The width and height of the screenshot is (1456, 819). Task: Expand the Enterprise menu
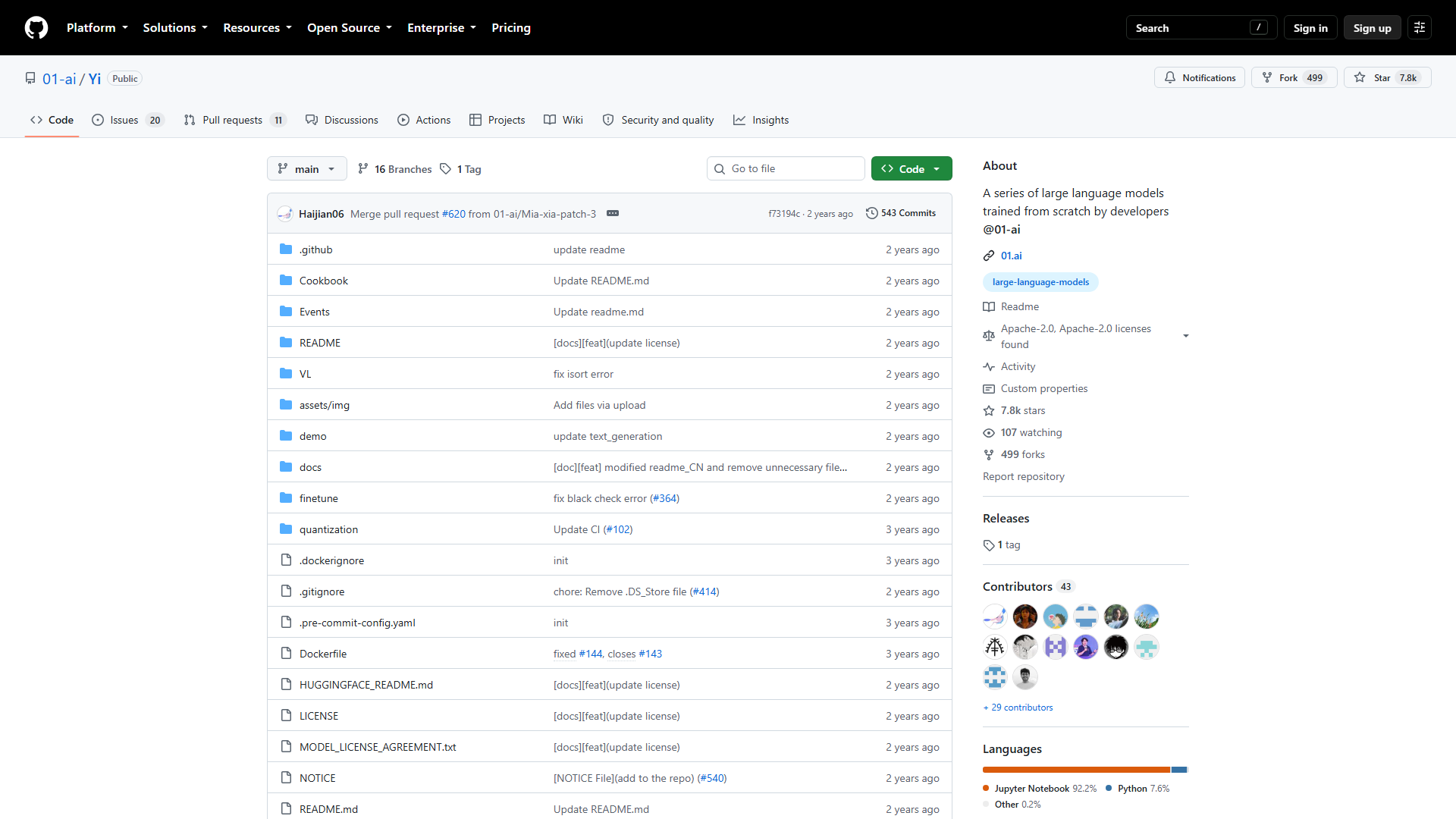pos(441,28)
